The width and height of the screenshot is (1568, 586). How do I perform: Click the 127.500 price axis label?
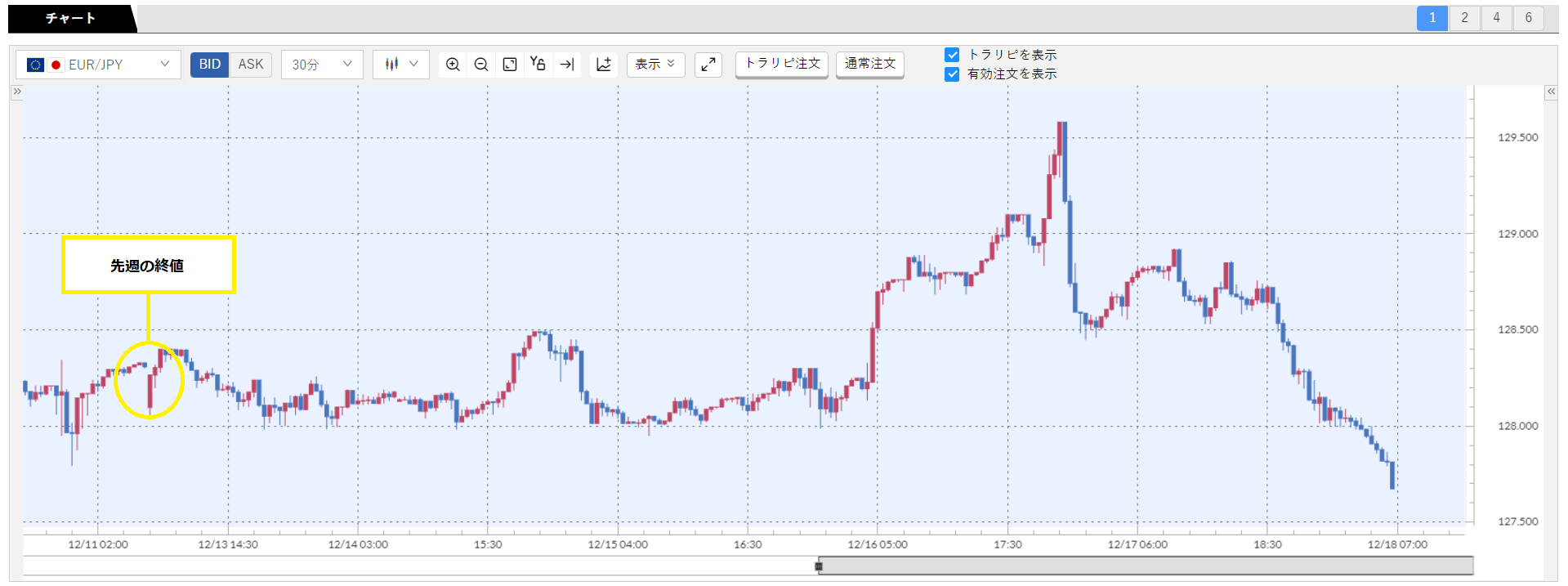pyautogui.click(x=1517, y=521)
